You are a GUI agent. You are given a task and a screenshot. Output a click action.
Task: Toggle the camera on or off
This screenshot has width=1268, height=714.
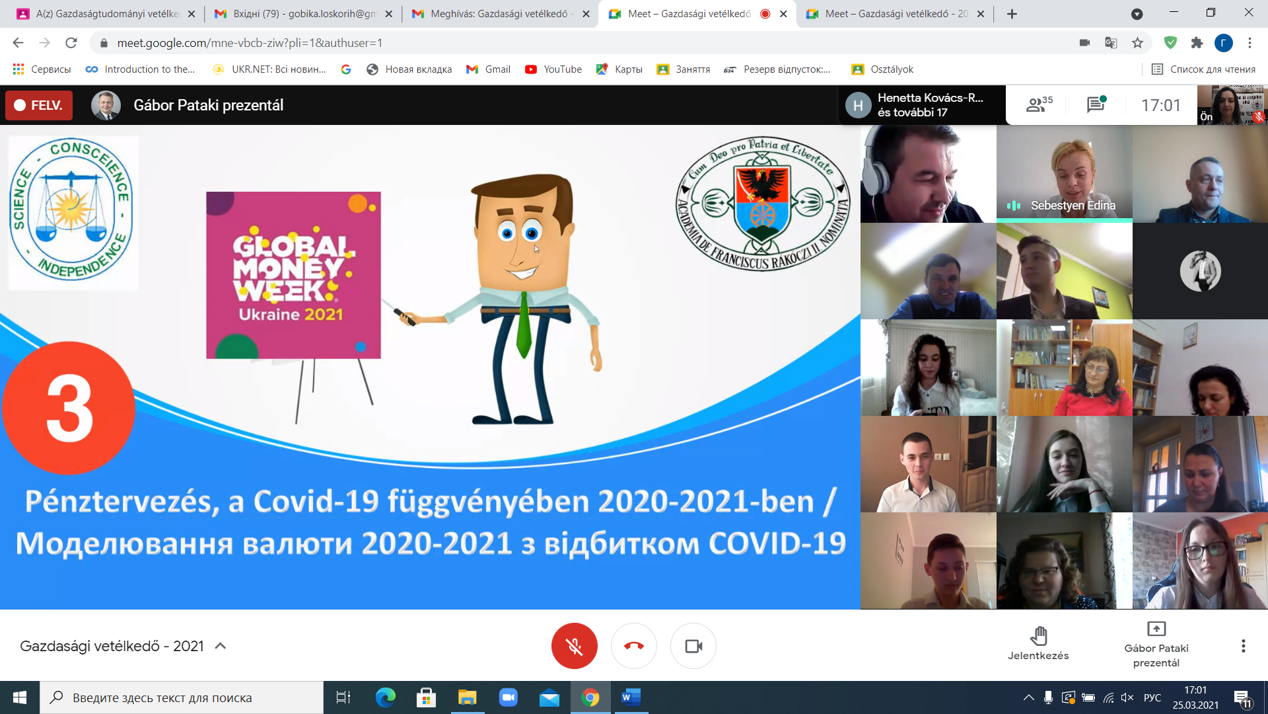click(693, 646)
